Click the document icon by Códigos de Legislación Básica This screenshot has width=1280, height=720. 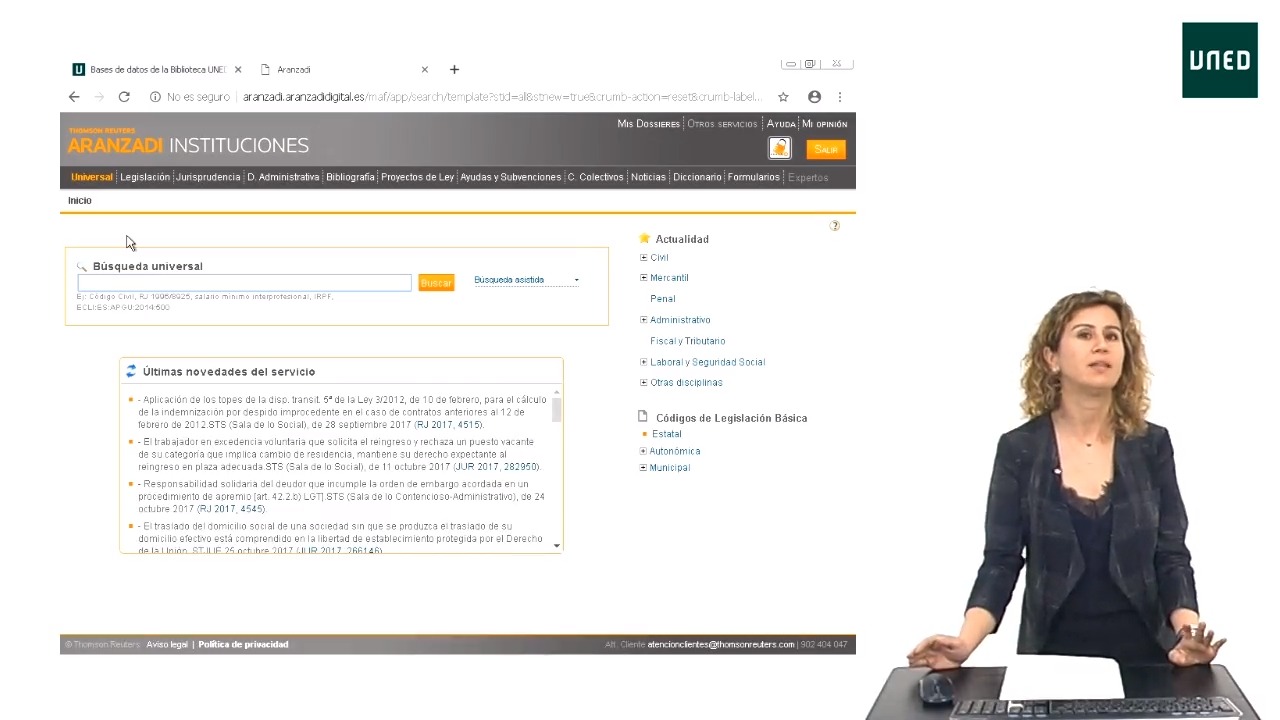coord(643,417)
